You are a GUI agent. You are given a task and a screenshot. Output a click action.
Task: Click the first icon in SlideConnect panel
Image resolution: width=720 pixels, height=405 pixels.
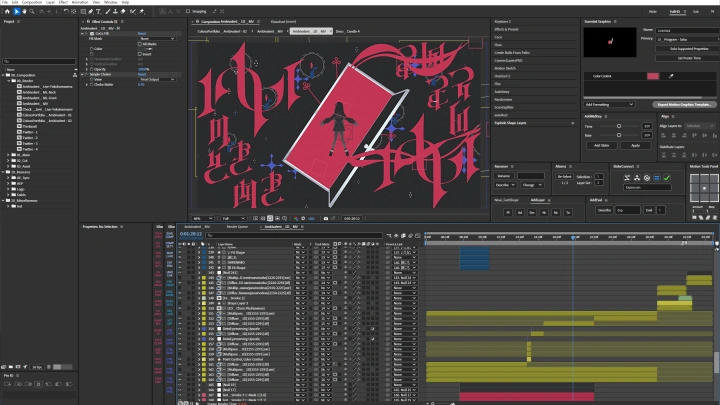click(x=627, y=178)
